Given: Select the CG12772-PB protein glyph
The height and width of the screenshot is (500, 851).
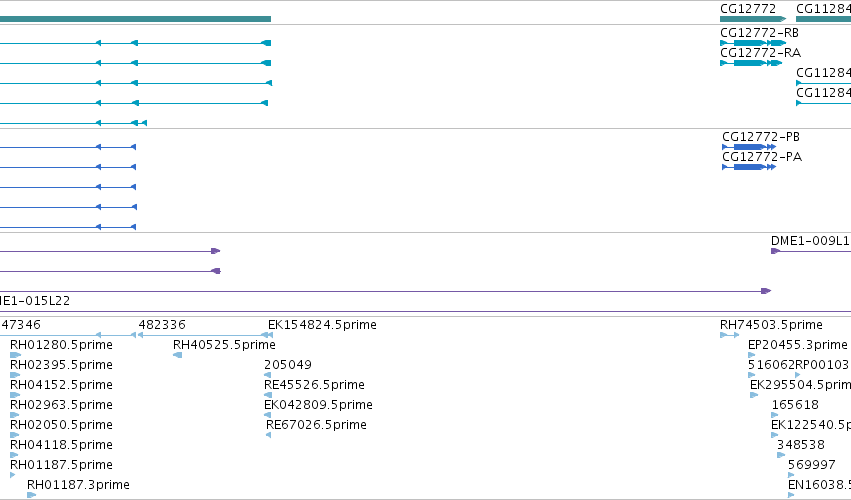Looking at the screenshot, I should pyautogui.click(x=749, y=147).
